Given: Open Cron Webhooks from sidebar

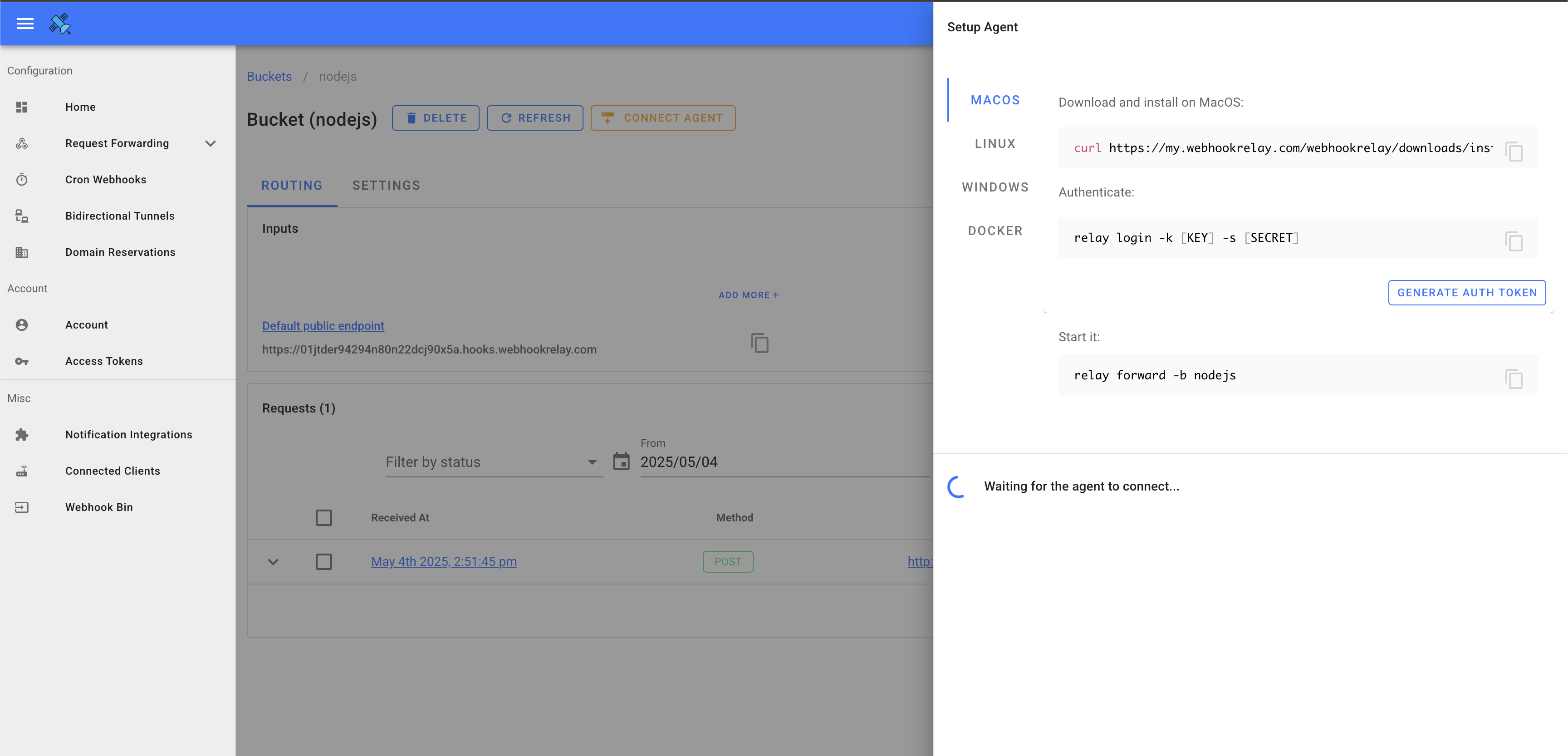Looking at the screenshot, I should [105, 180].
